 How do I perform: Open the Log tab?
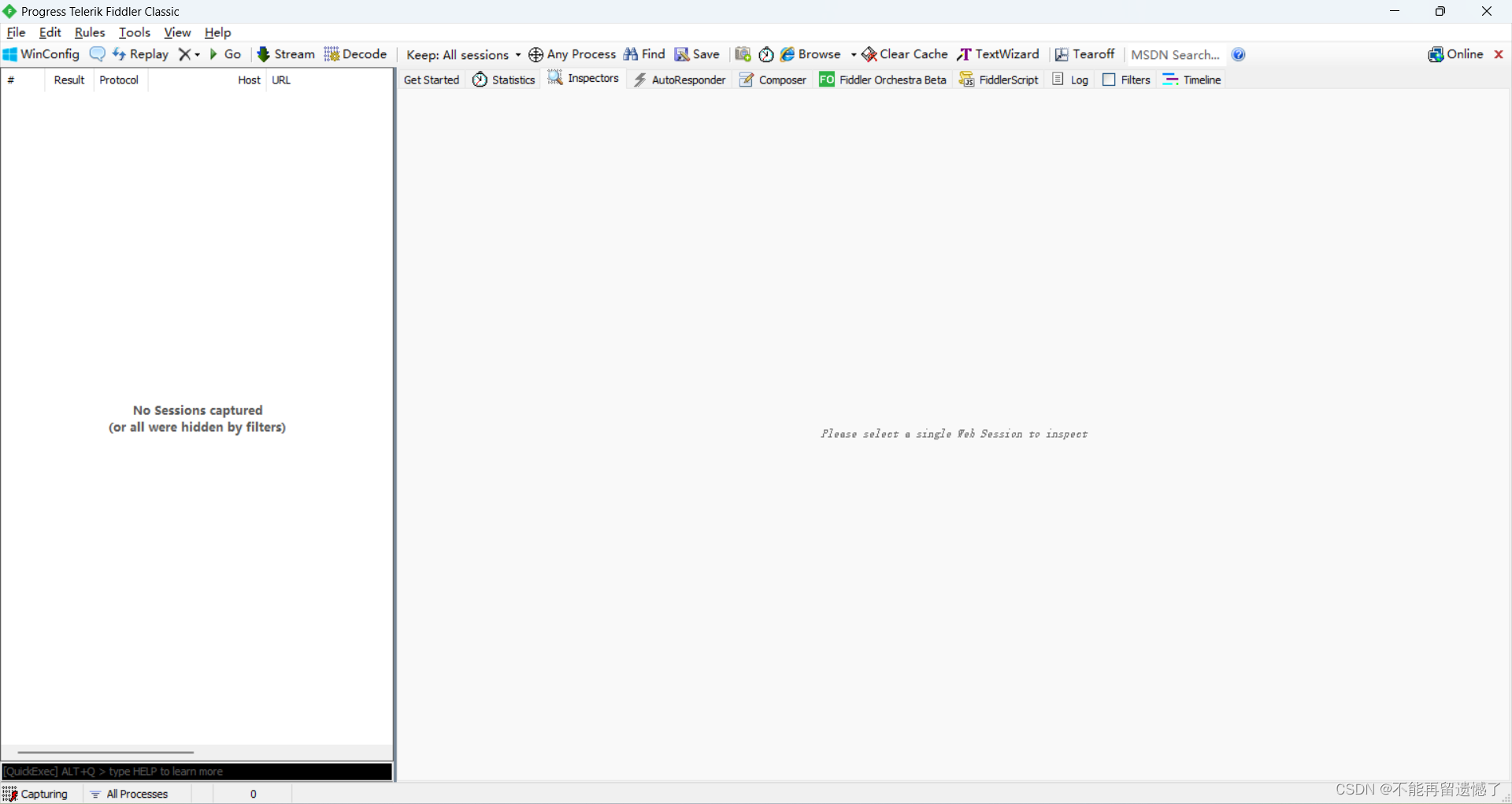1070,80
